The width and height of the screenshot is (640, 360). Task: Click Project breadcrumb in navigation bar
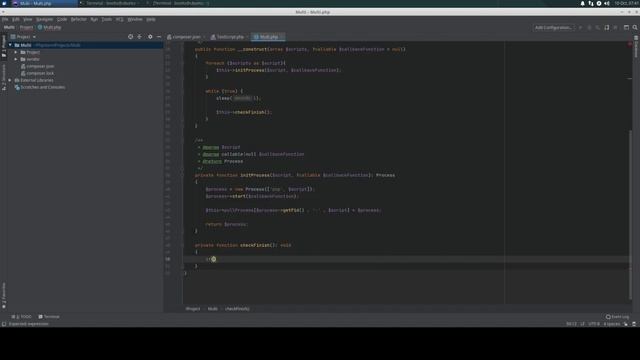click(26, 27)
